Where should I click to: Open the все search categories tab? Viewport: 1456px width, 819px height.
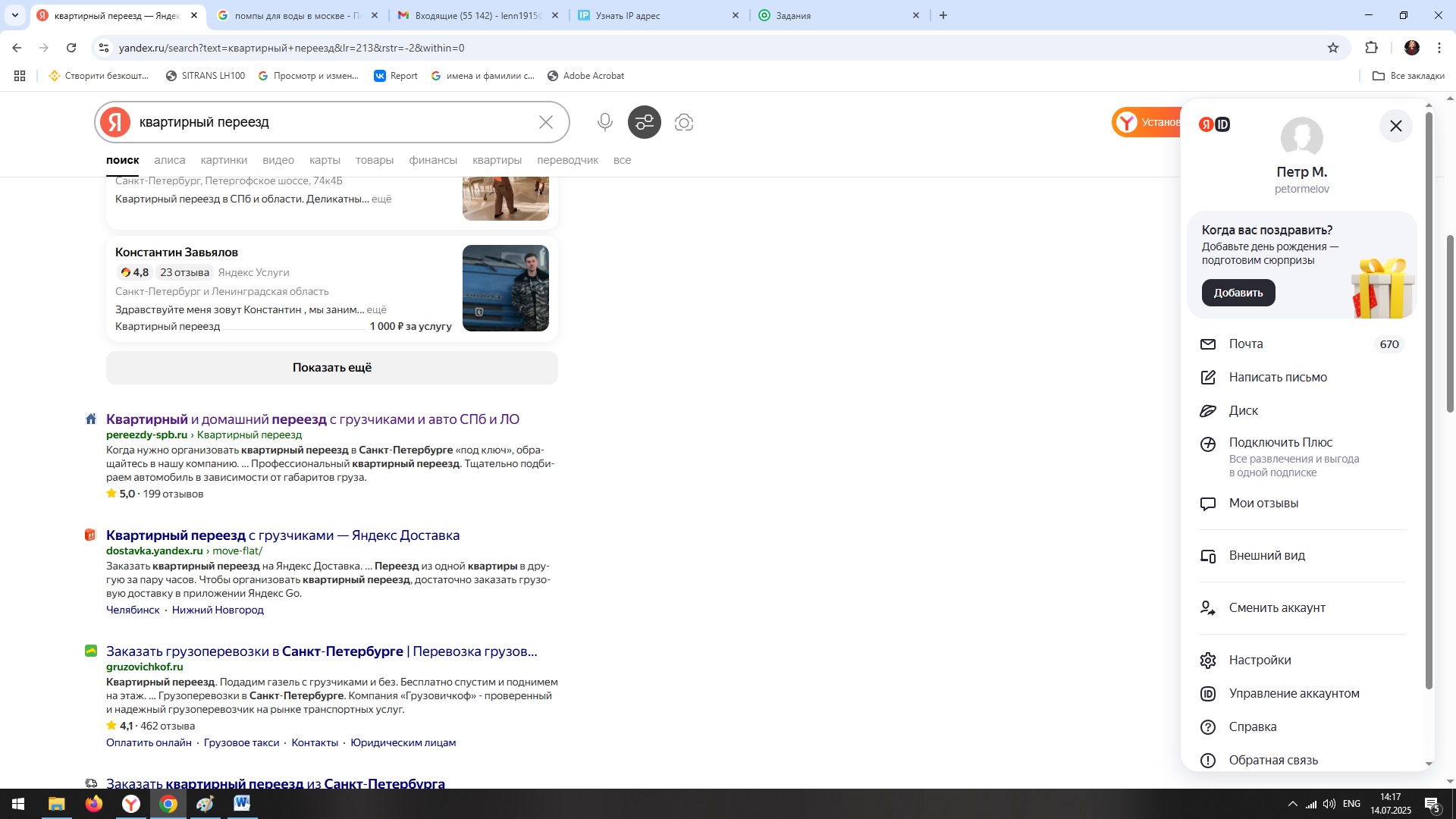[622, 160]
